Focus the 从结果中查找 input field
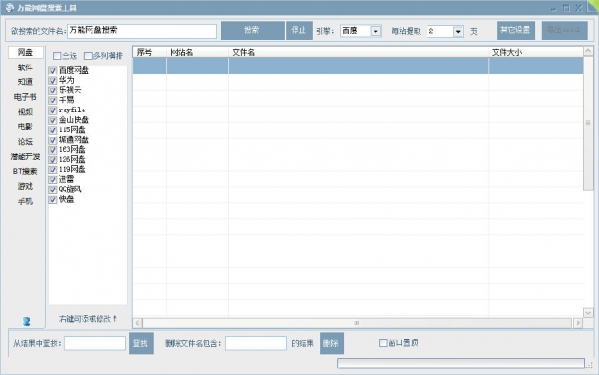Image resolution: width=599 pixels, height=375 pixels. pyautogui.click(x=95, y=343)
